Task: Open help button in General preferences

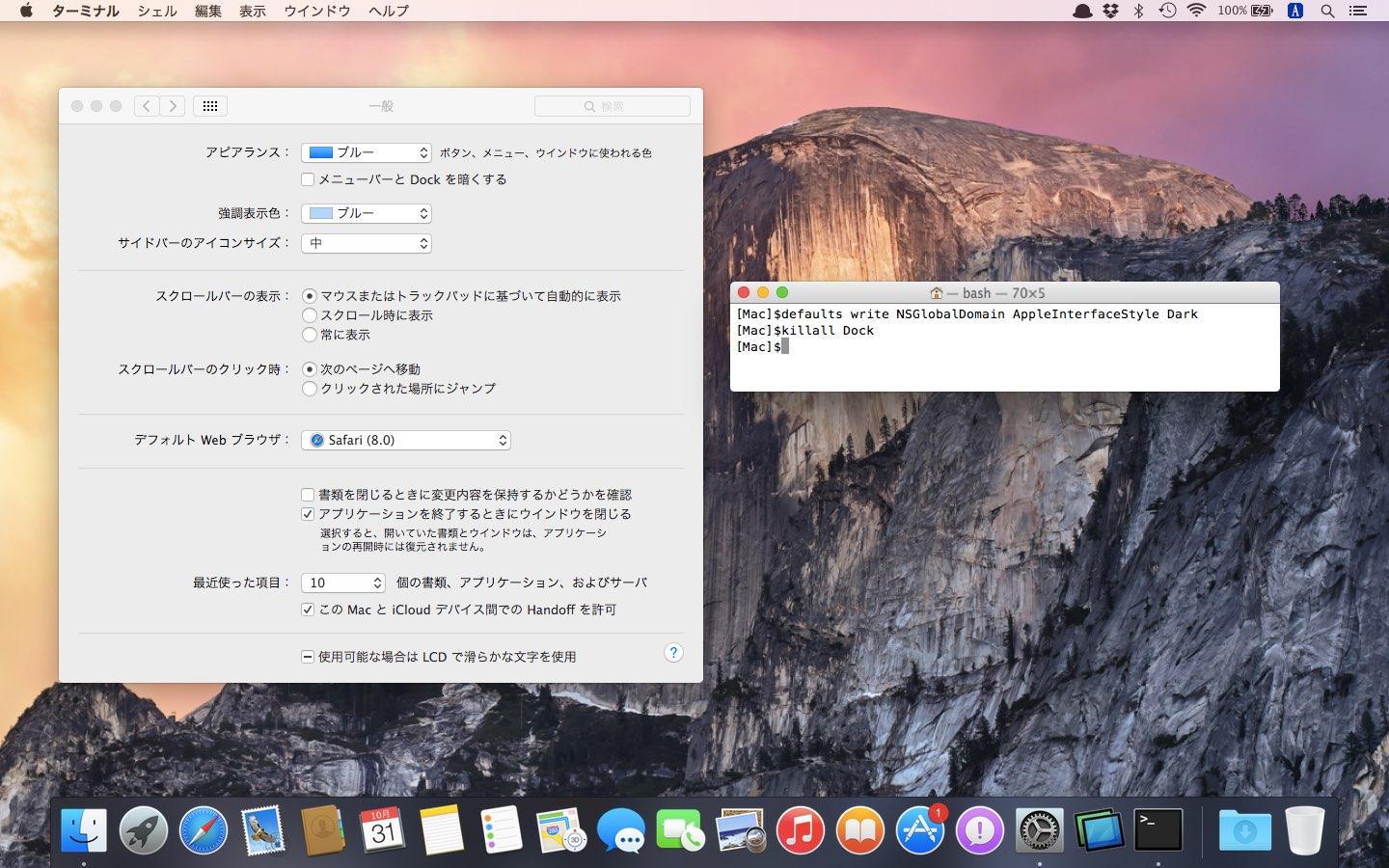Action: coord(674,653)
